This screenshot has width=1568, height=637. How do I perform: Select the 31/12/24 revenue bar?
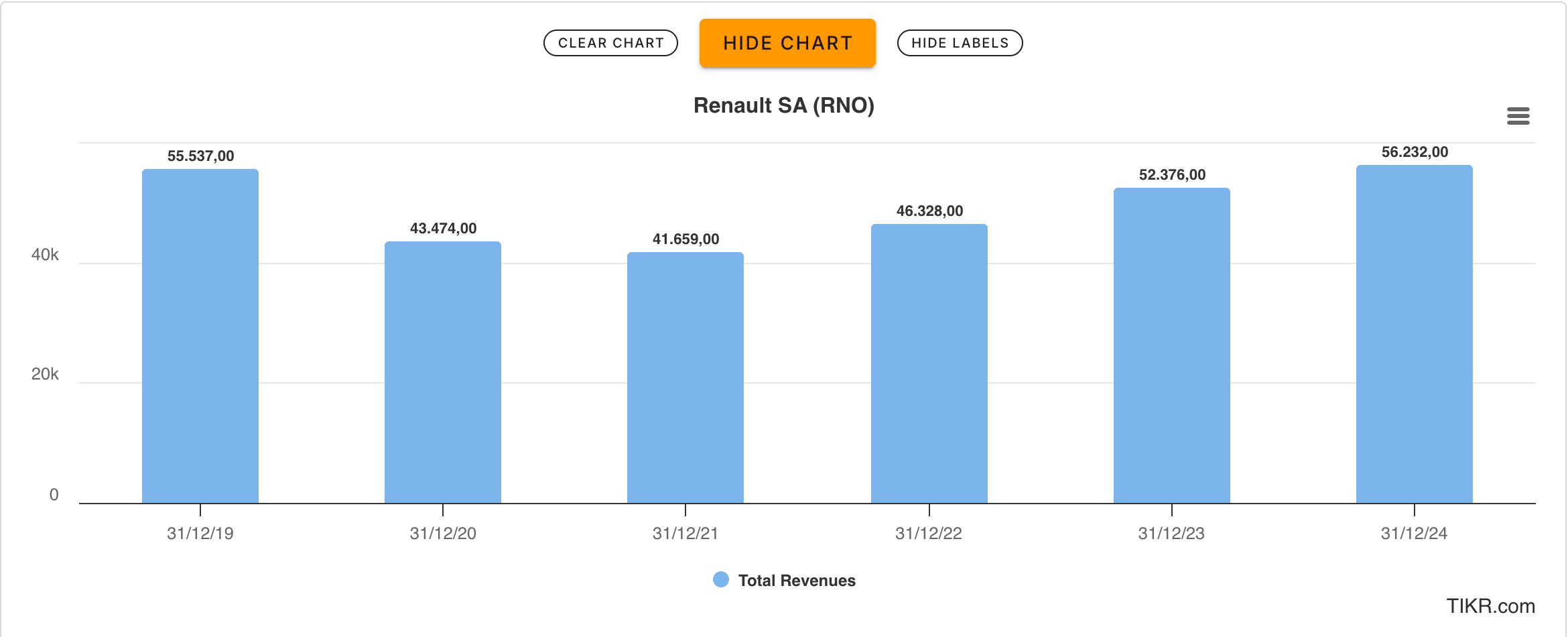click(1415, 334)
